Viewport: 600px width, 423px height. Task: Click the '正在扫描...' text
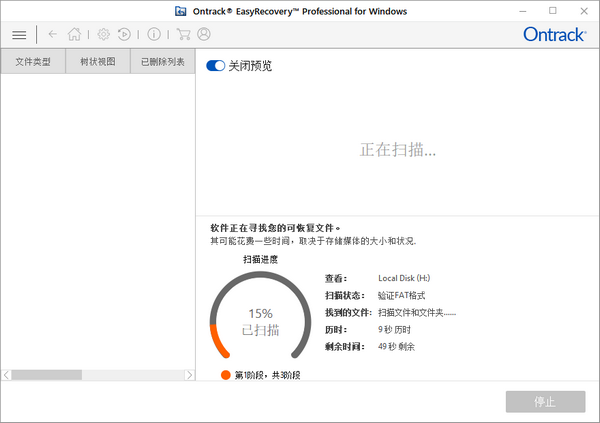[x=398, y=150]
